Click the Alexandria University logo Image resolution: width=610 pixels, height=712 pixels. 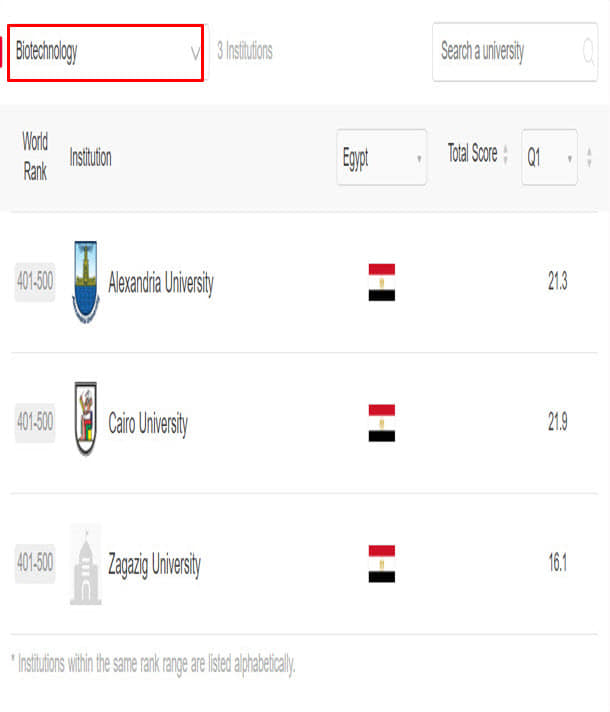[86, 283]
